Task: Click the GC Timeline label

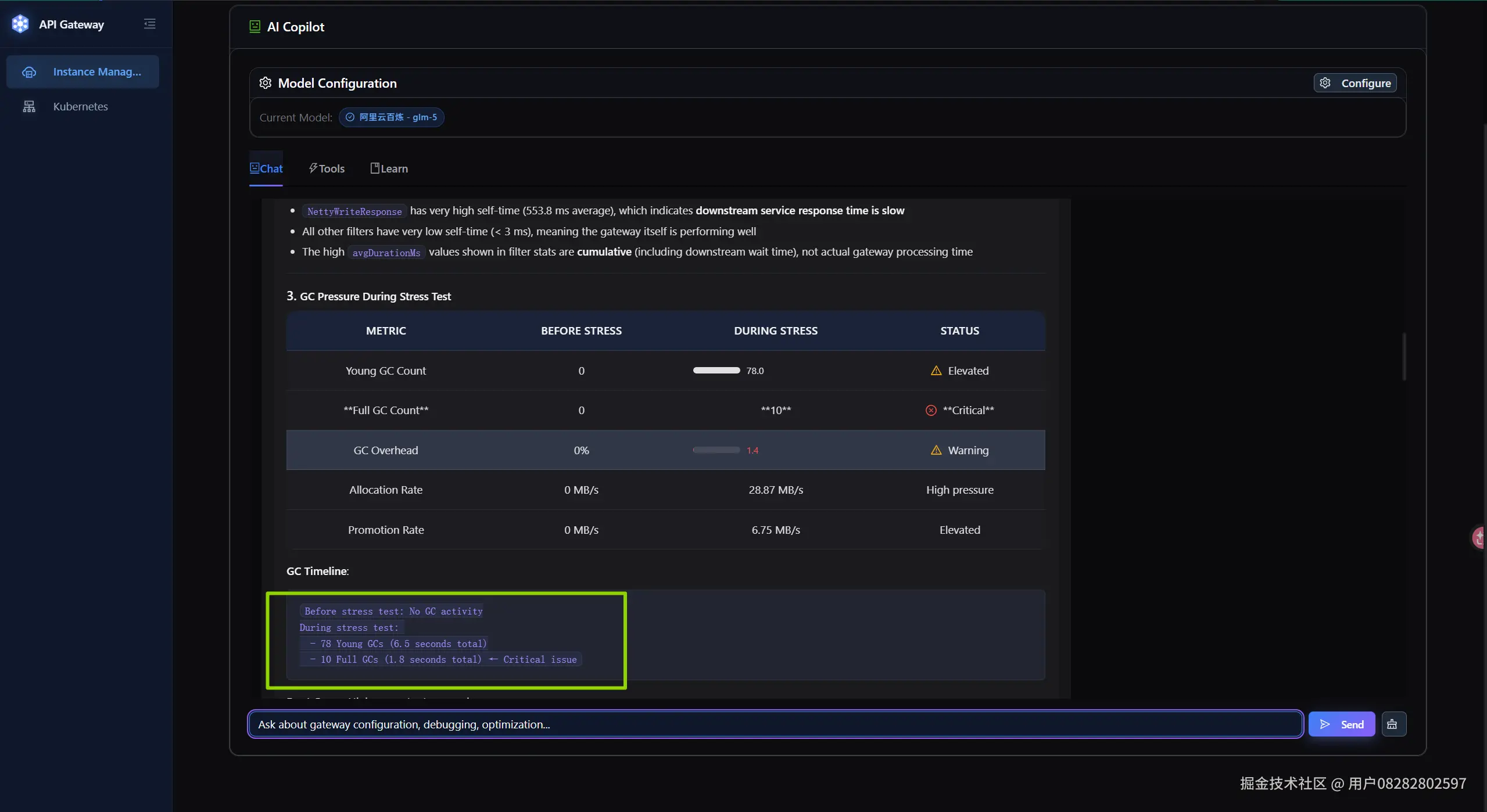Action: (x=317, y=571)
